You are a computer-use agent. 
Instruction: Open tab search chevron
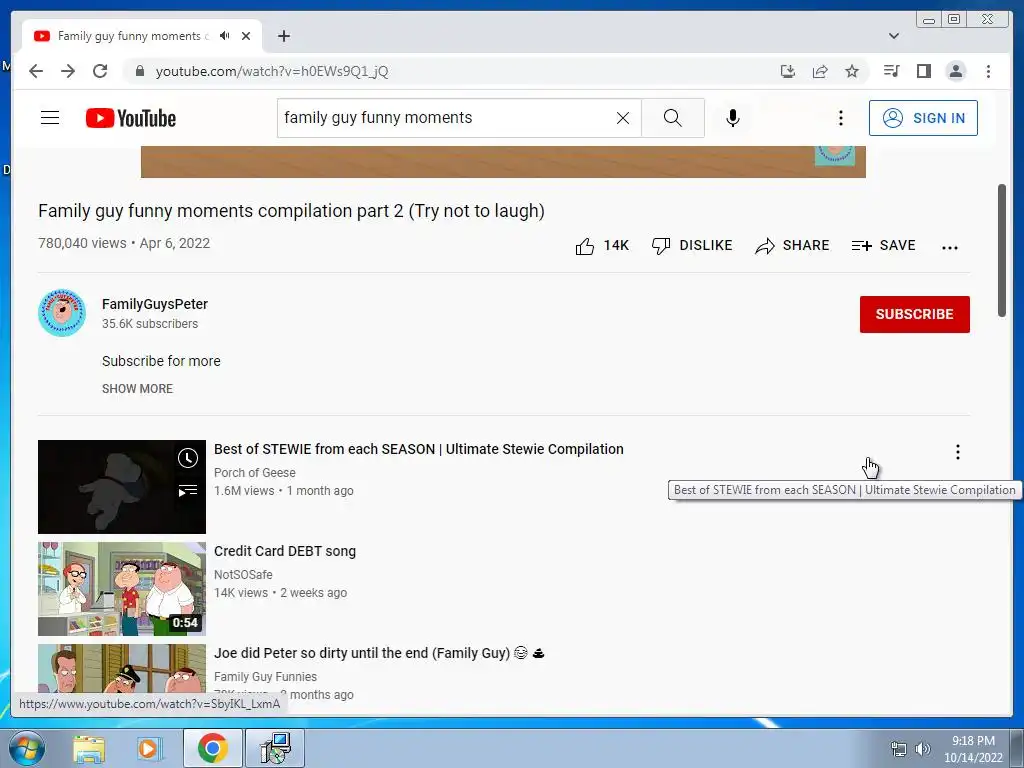coord(893,36)
